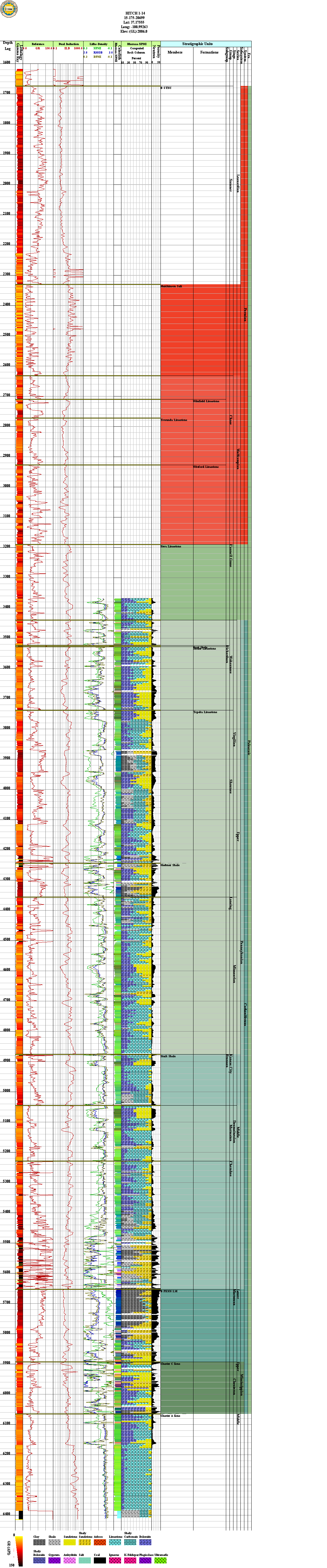Click the Dual Induction track header

click(68, 44)
